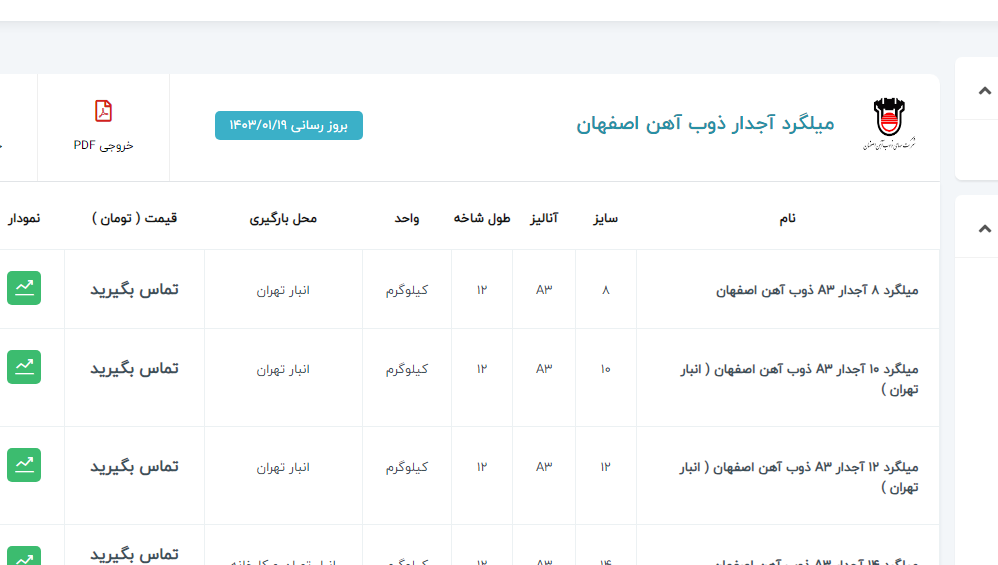Click تماس بگیرید in the size 12 row
This screenshot has width=998, height=565.
click(134, 466)
